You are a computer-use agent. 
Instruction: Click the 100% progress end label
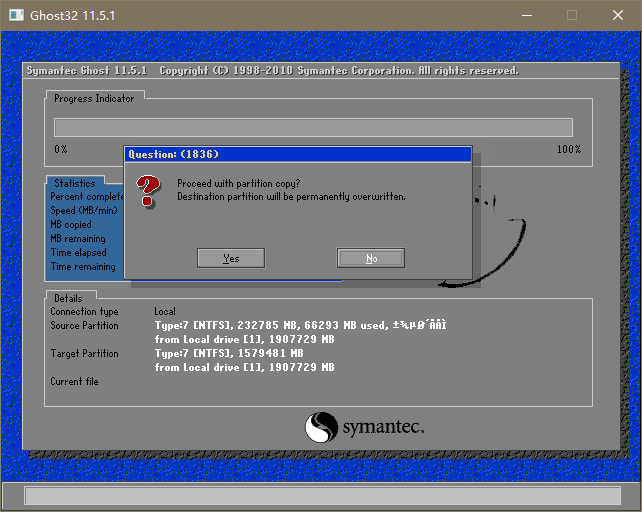568,149
